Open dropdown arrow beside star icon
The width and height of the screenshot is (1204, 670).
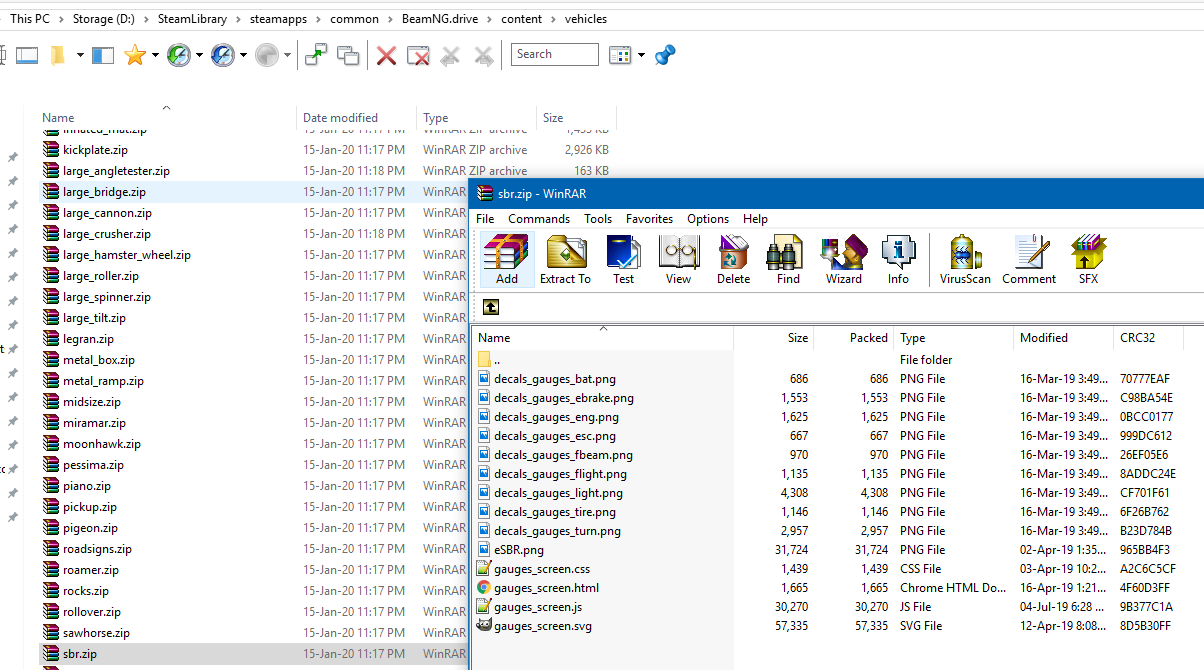click(156, 55)
